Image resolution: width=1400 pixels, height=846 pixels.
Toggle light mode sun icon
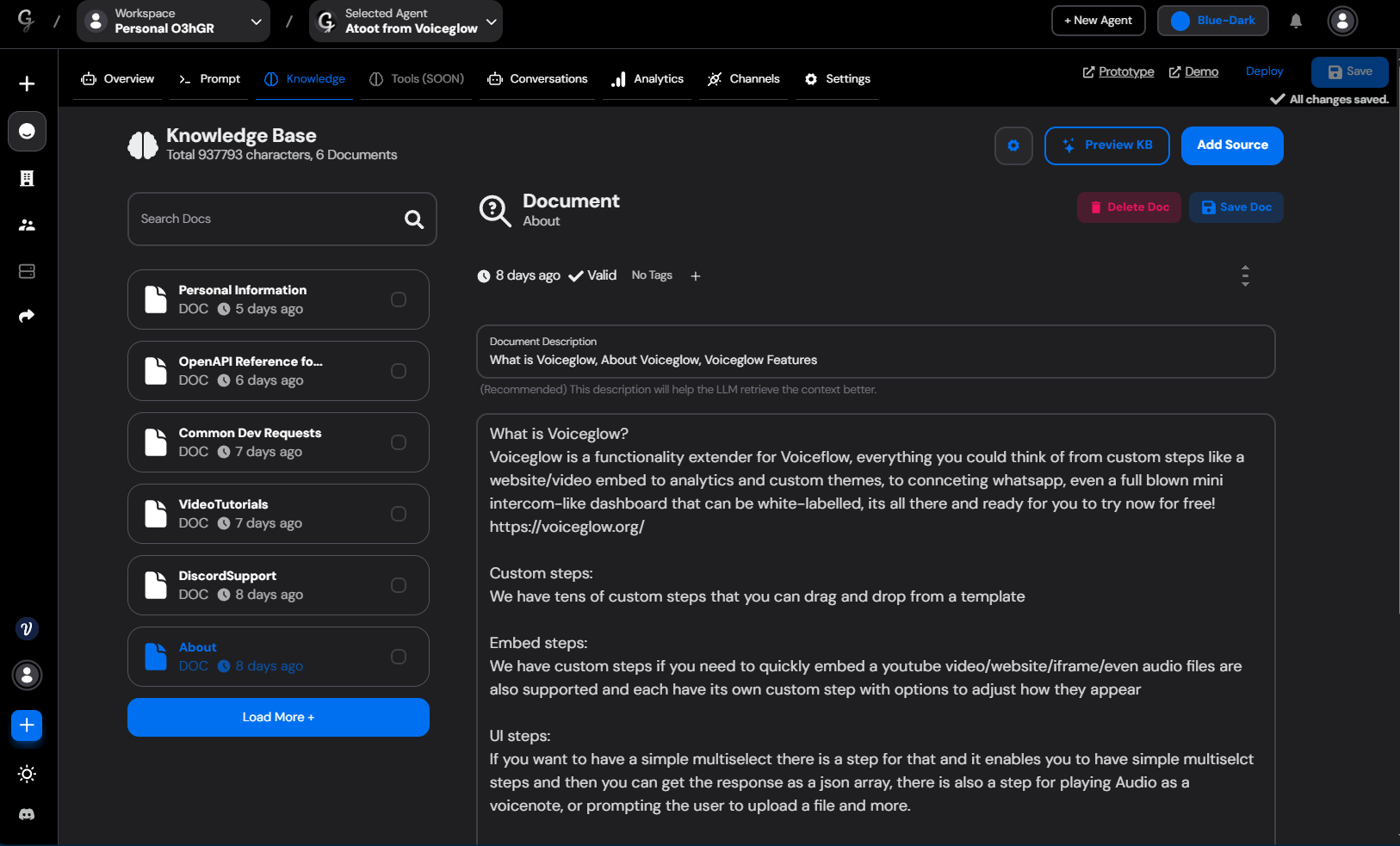coord(27,774)
